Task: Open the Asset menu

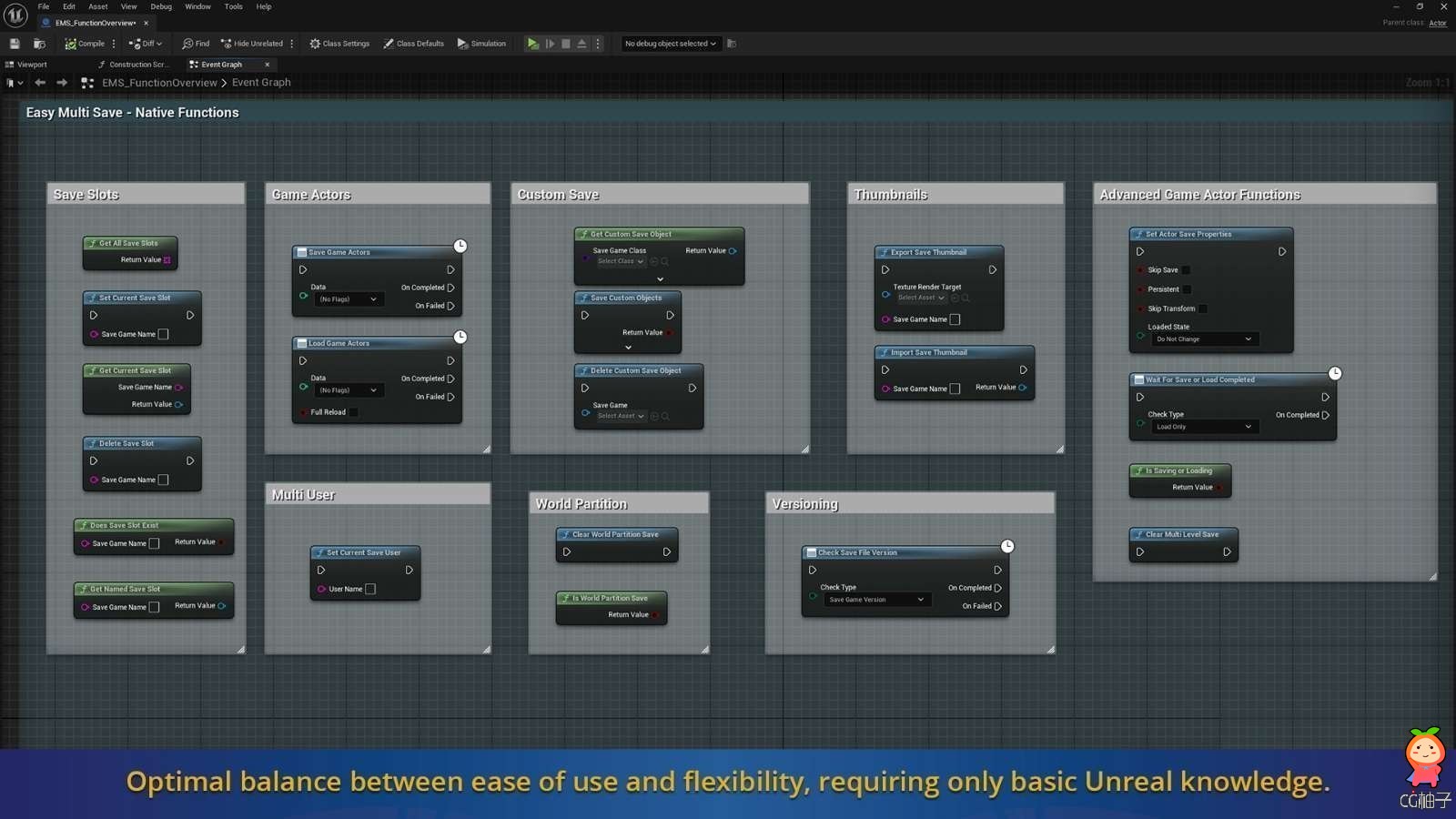Action: point(98,6)
